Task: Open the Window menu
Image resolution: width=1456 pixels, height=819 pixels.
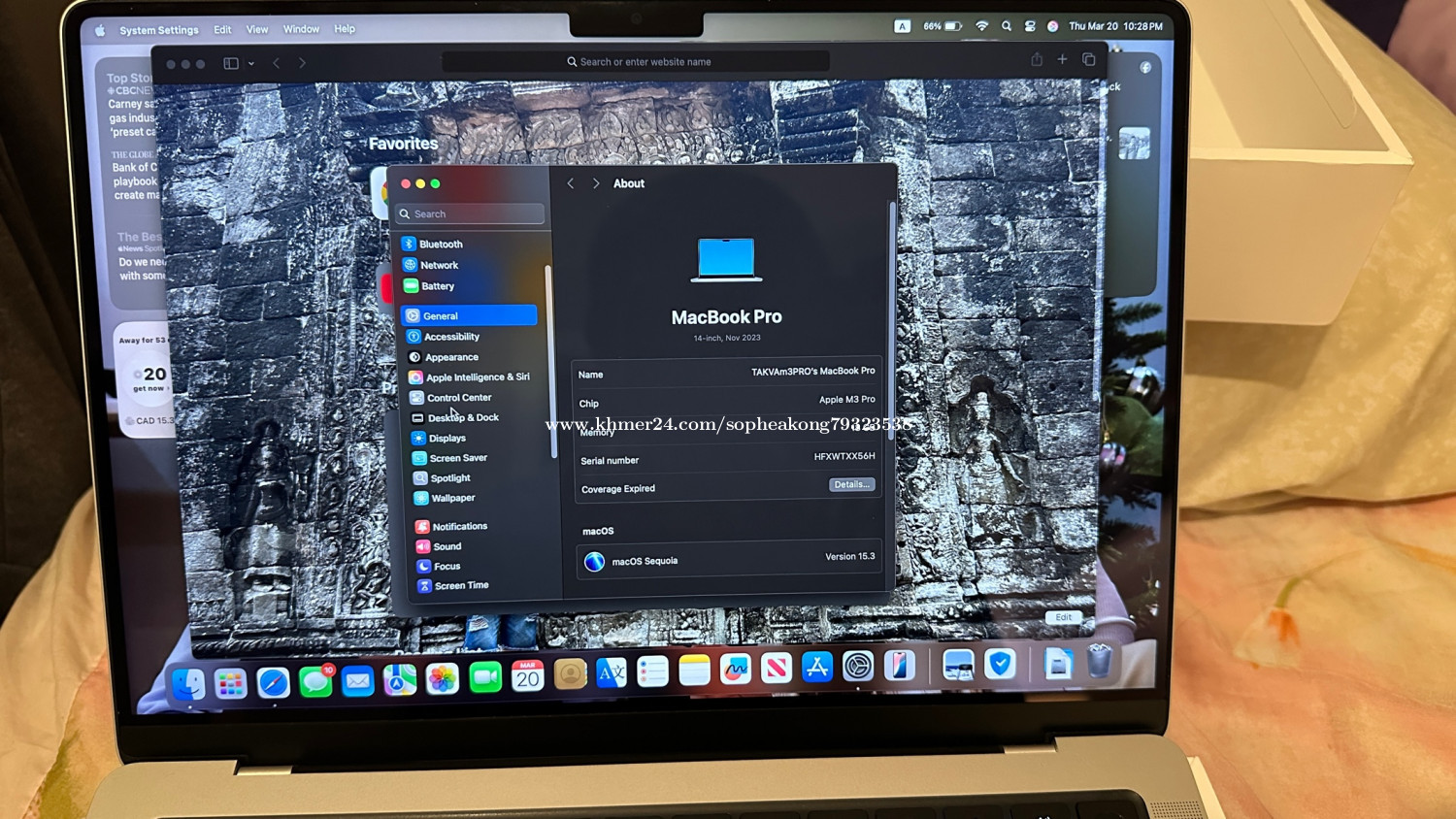Action: pyautogui.click(x=301, y=29)
